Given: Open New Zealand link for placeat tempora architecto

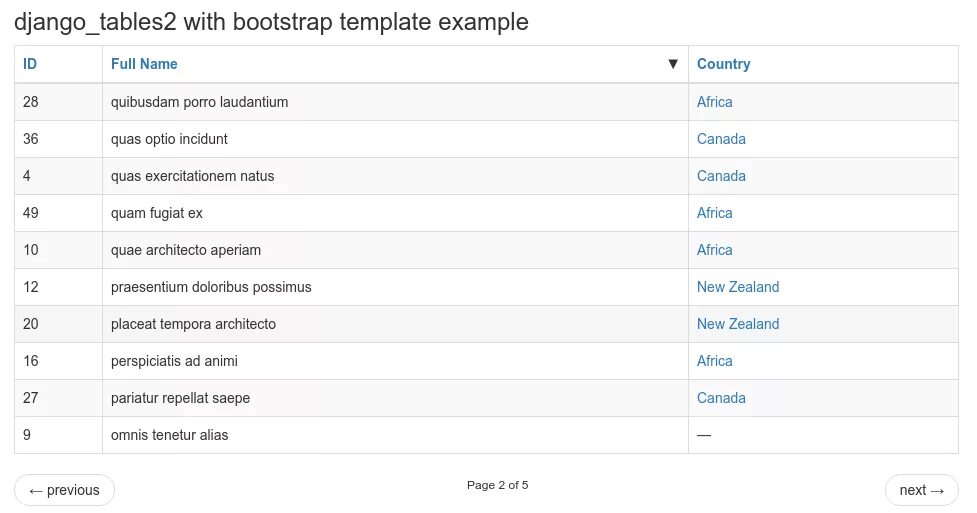Looking at the screenshot, I should [738, 324].
